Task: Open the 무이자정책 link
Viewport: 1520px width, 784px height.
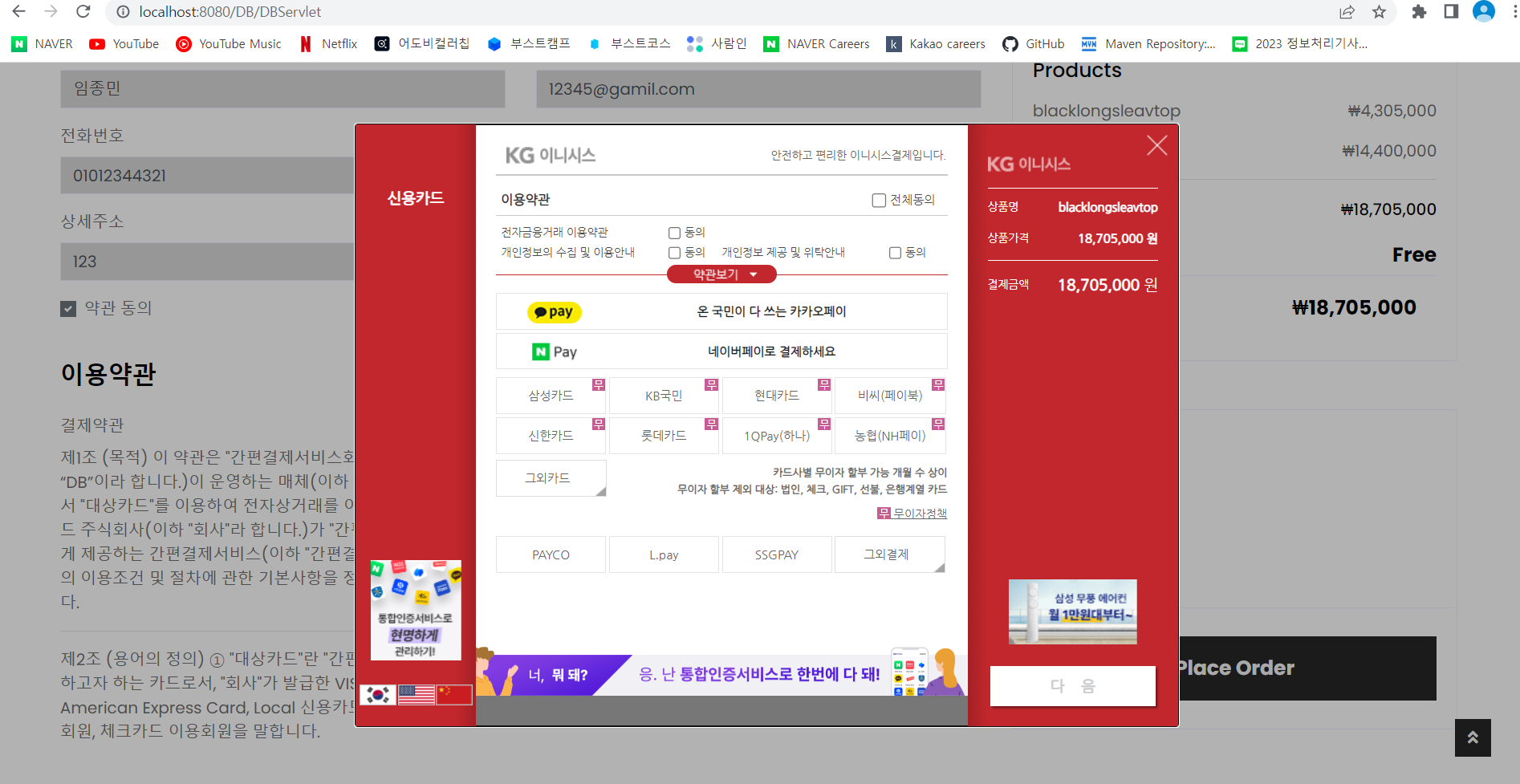Action: point(912,514)
